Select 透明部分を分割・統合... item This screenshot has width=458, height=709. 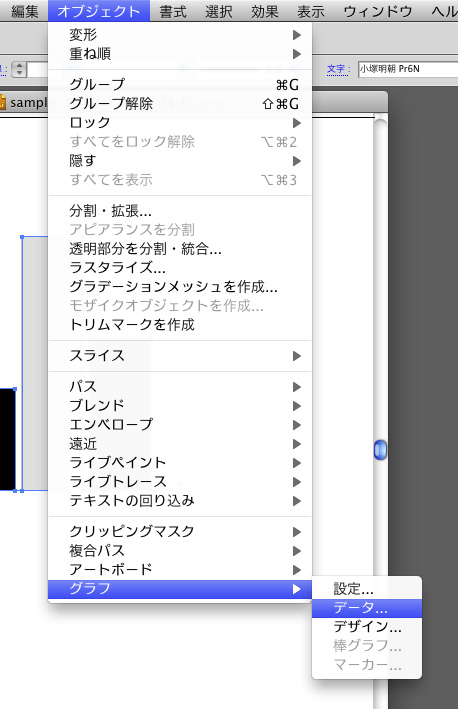[180, 249]
